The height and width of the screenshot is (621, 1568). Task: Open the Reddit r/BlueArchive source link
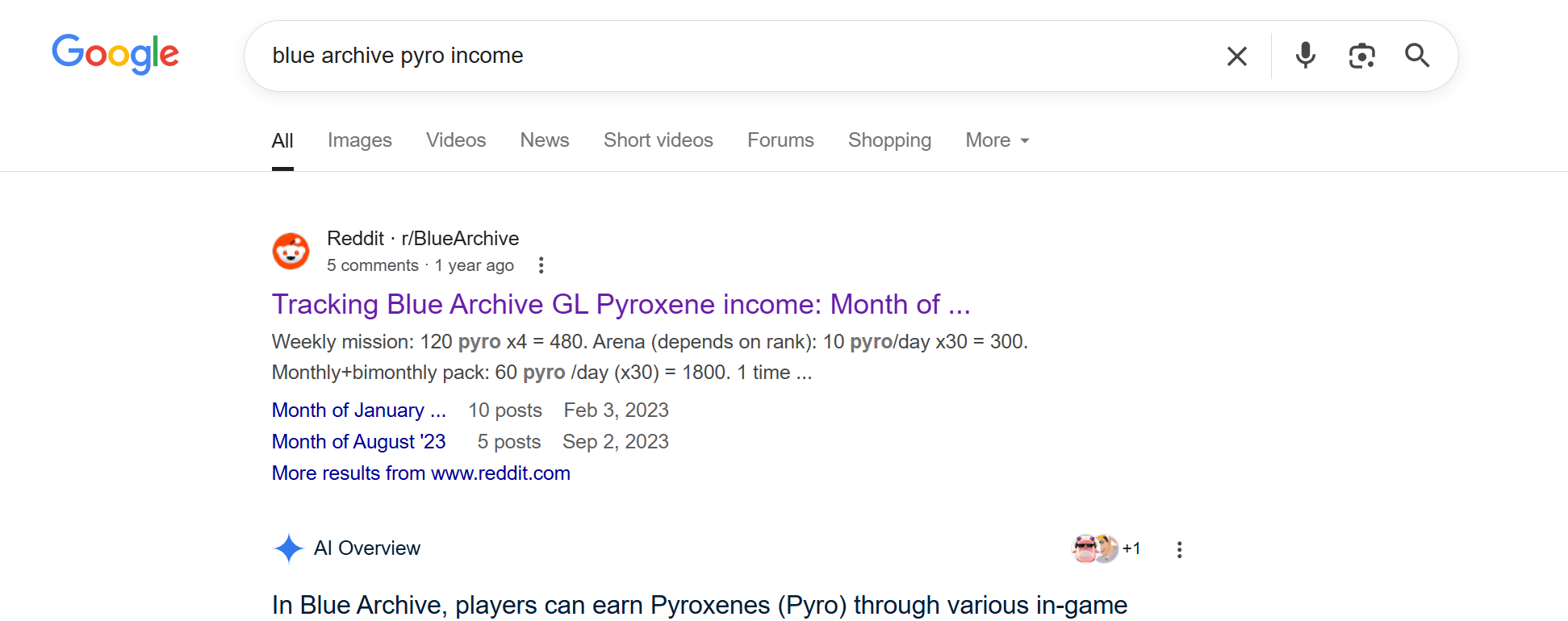click(x=423, y=239)
